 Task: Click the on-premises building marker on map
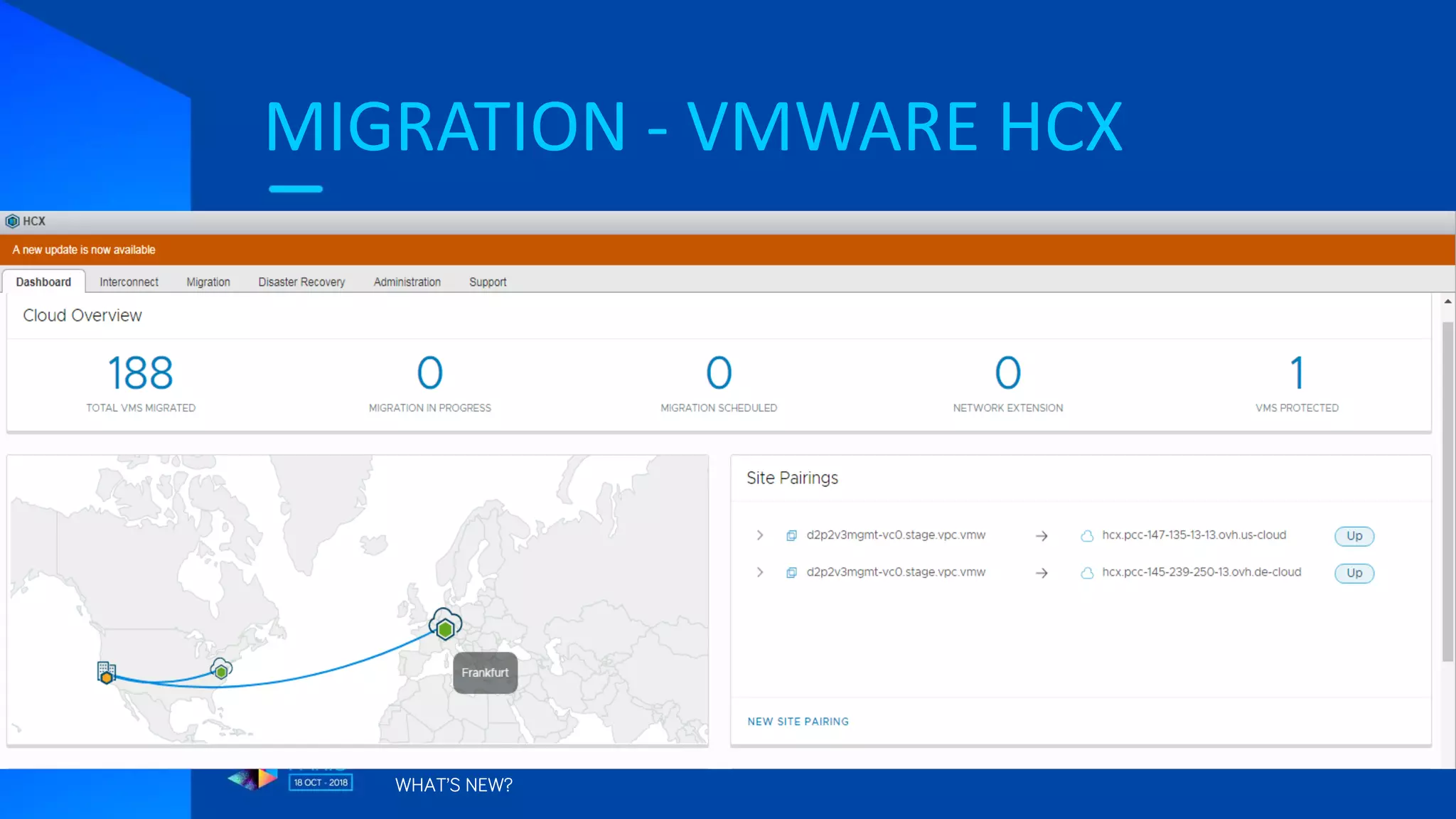pos(107,673)
